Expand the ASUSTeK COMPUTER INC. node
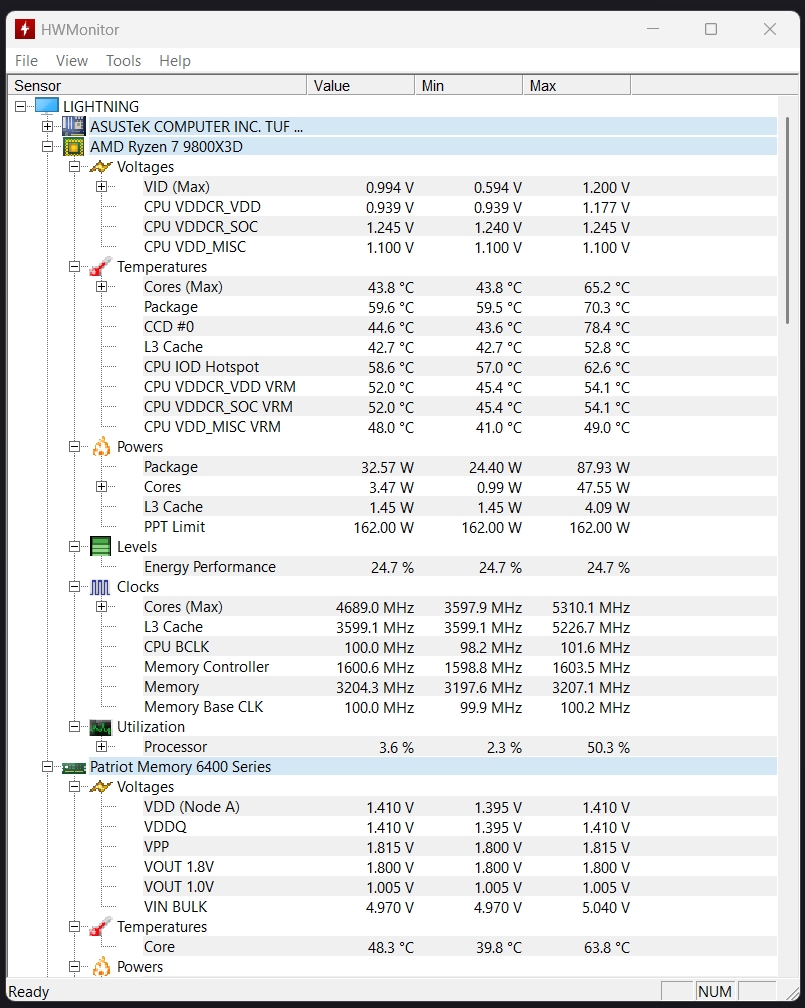Image resolution: width=805 pixels, height=1008 pixels. pos(47,127)
